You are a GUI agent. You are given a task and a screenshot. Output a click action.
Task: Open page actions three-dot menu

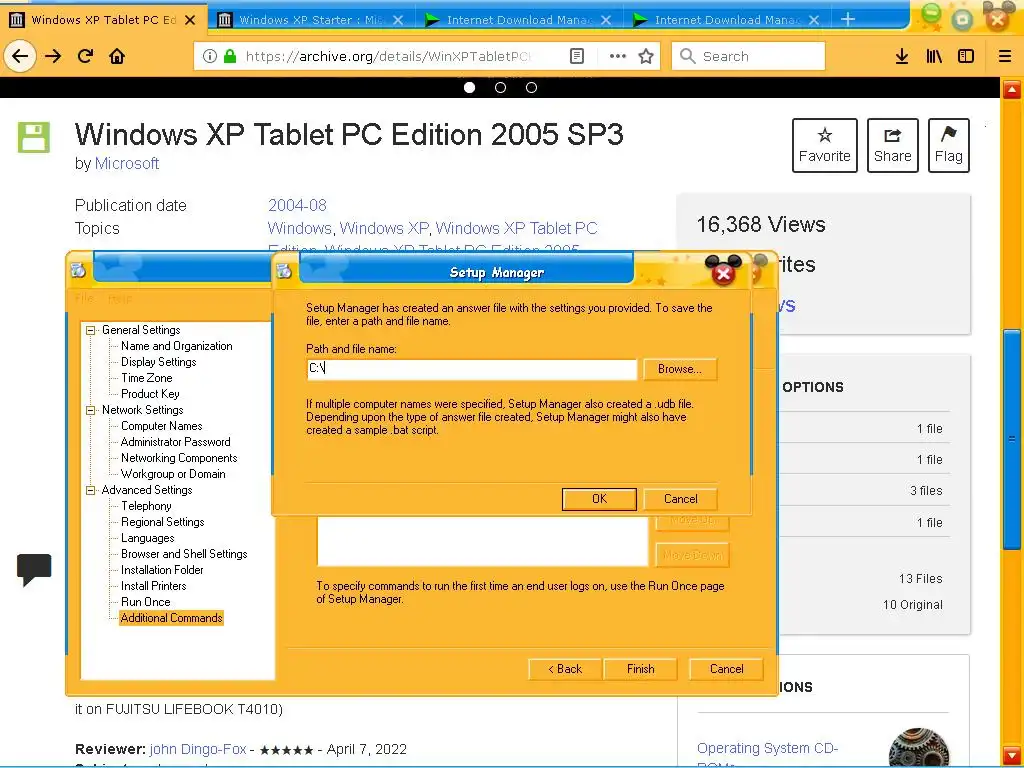point(618,56)
